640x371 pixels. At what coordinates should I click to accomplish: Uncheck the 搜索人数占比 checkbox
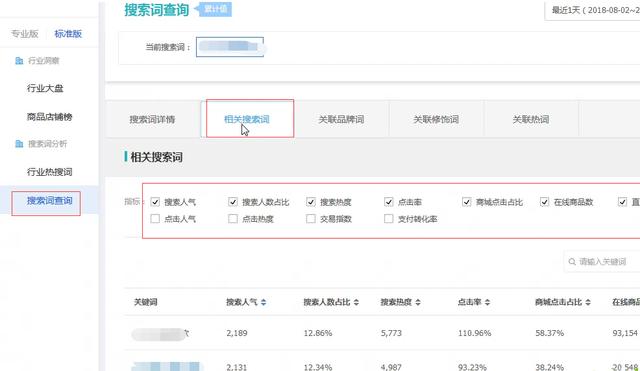(233, 202)
